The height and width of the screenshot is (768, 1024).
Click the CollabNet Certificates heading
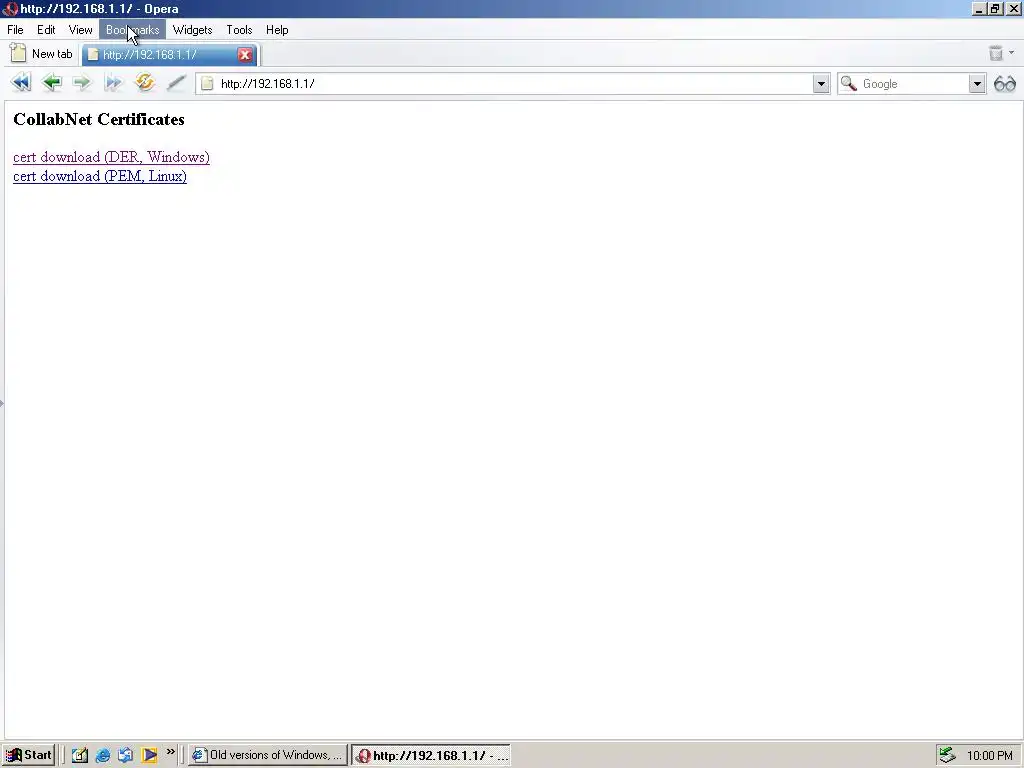(x=99, y=119)
